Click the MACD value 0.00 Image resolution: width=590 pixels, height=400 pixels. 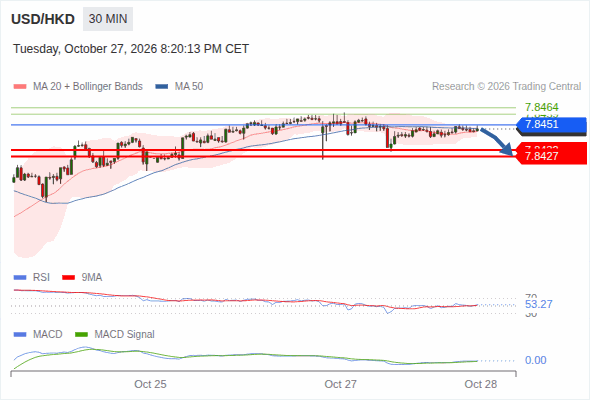coord(536,360)
